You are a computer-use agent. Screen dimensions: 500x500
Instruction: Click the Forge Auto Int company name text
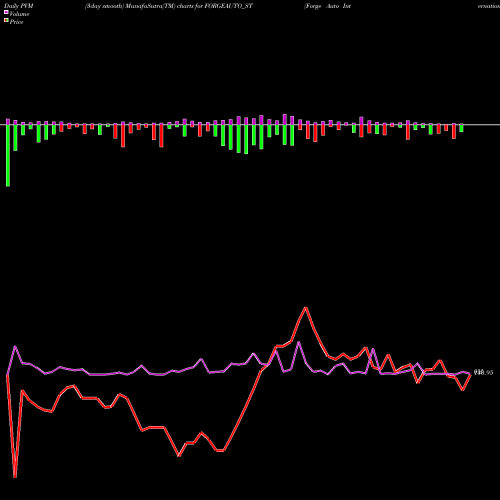[x=327, y=6]
